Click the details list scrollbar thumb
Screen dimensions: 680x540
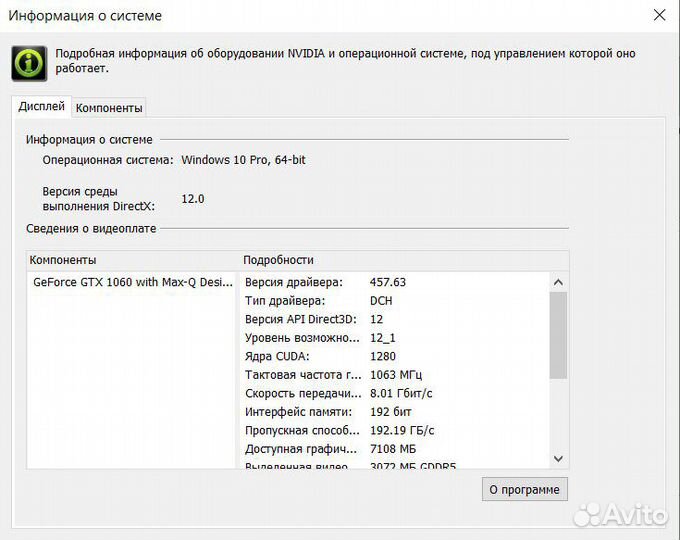[x=558, y=335]
